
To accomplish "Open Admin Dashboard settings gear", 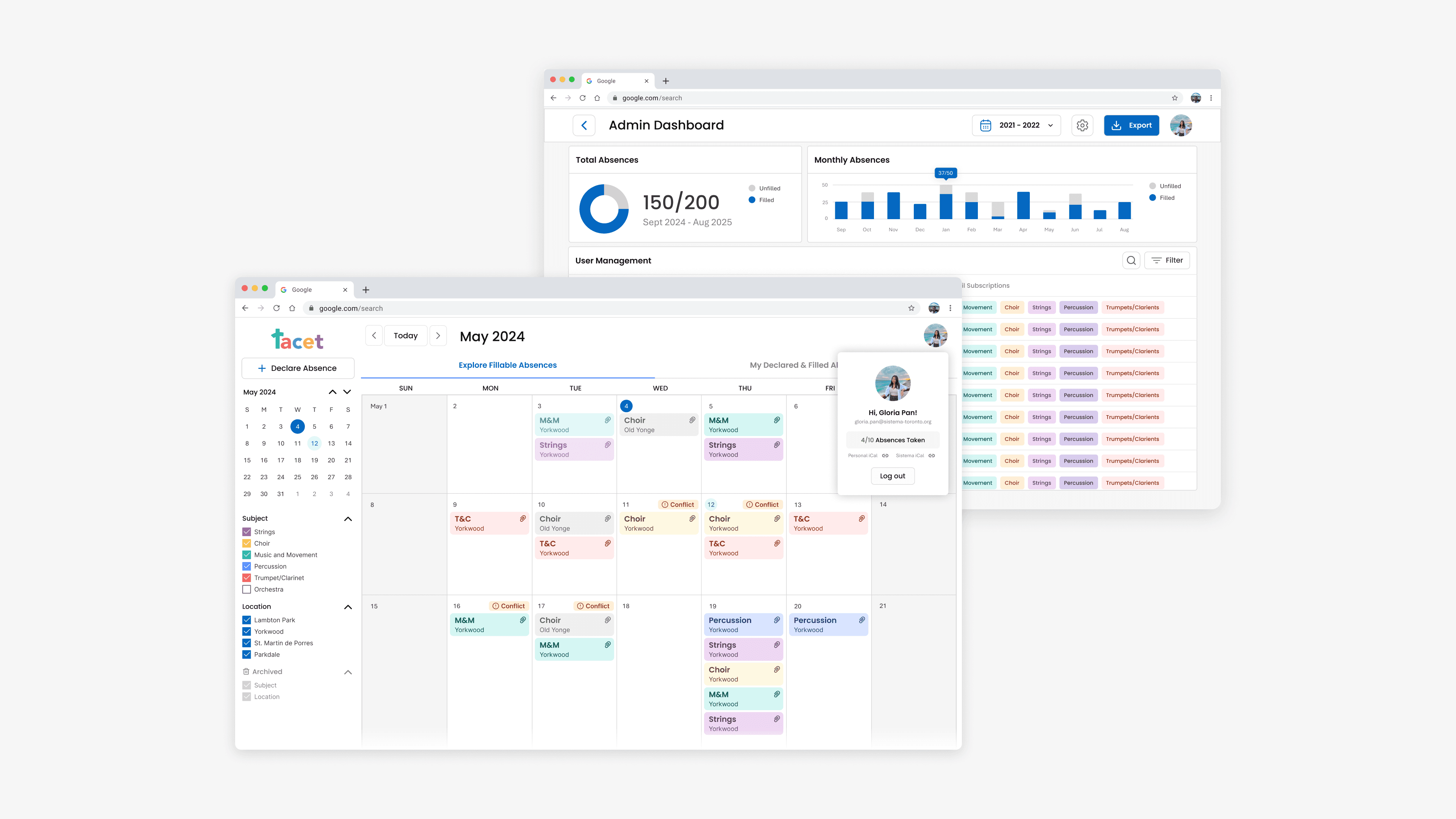I will (x=1082, y=126).
